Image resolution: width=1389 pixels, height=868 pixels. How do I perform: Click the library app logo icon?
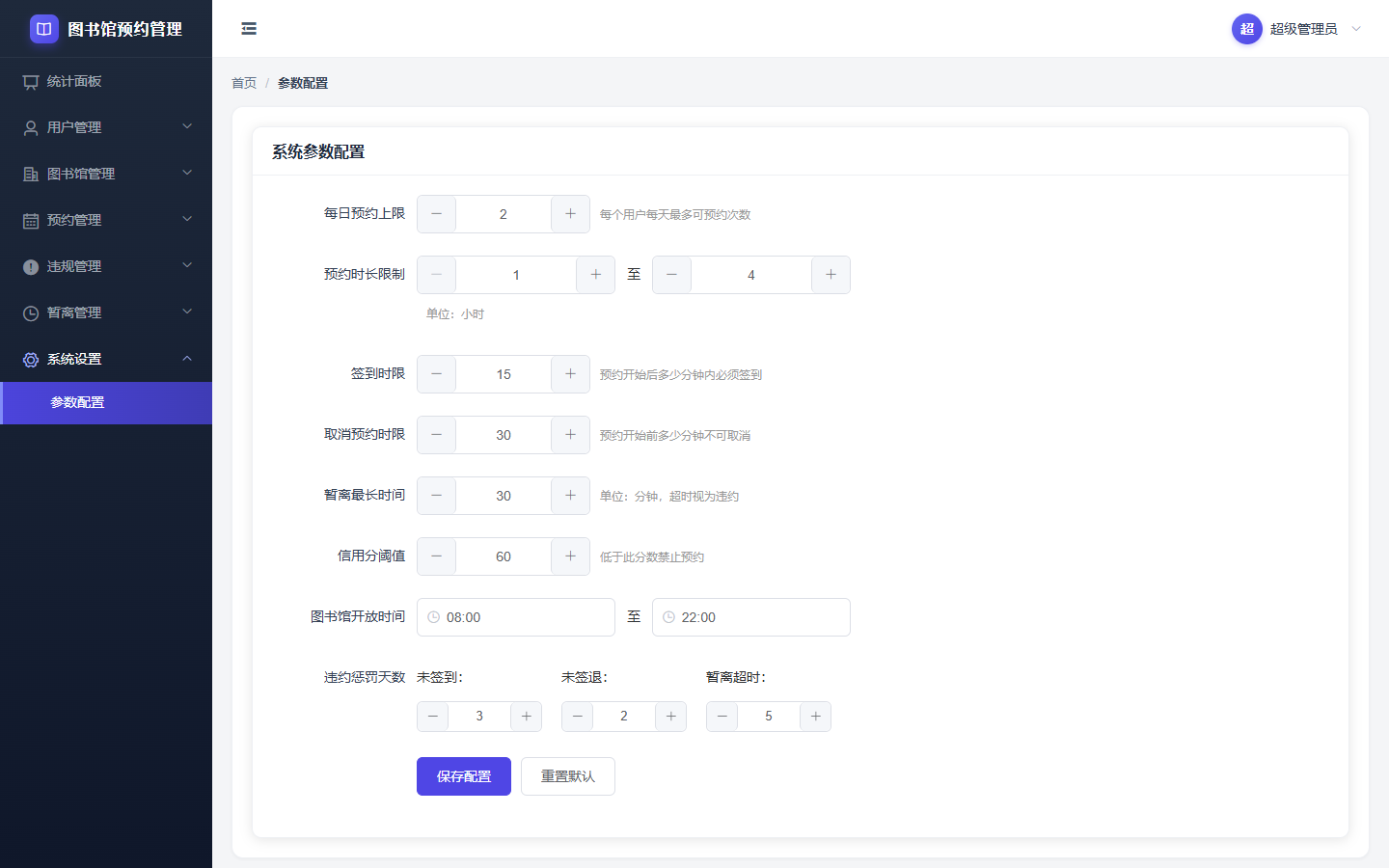tap(44, 29)
